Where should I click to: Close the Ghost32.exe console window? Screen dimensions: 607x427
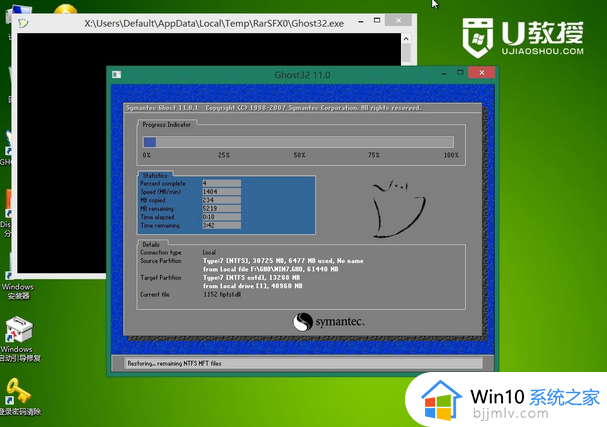pos(398,20)
